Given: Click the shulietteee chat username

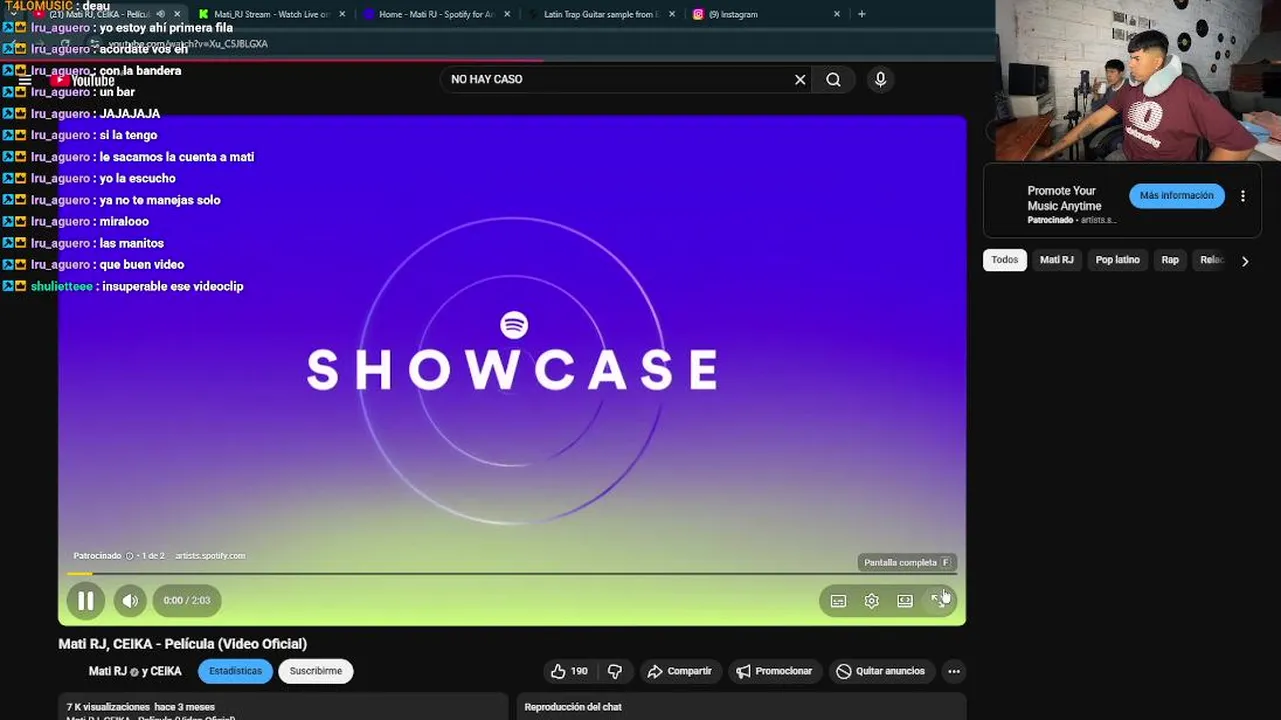Looking at the screenshot, I should [62, 286].
